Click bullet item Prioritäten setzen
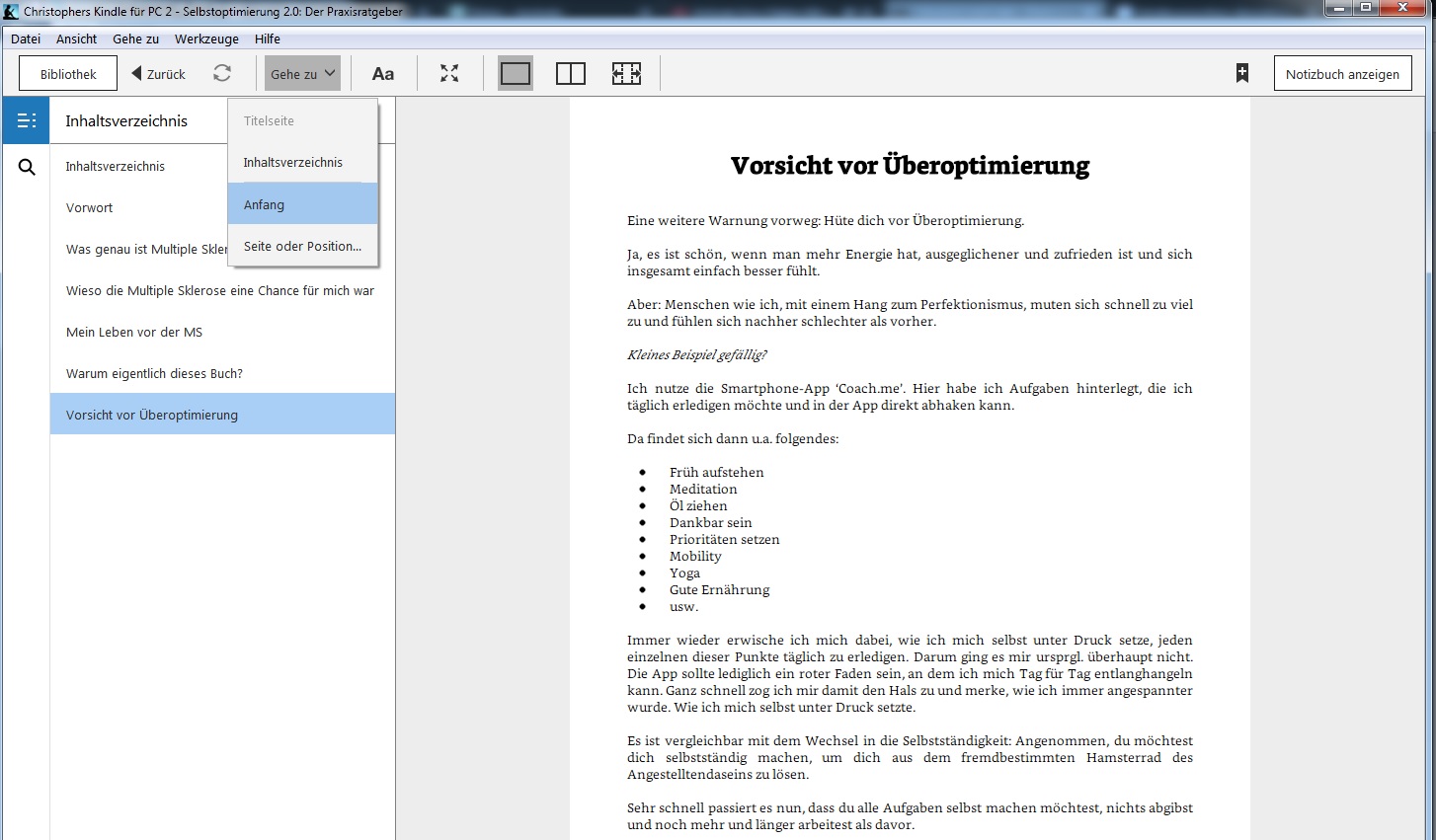Image resolution: width=1436 pixels, height=840 pixels. (725, 539)
